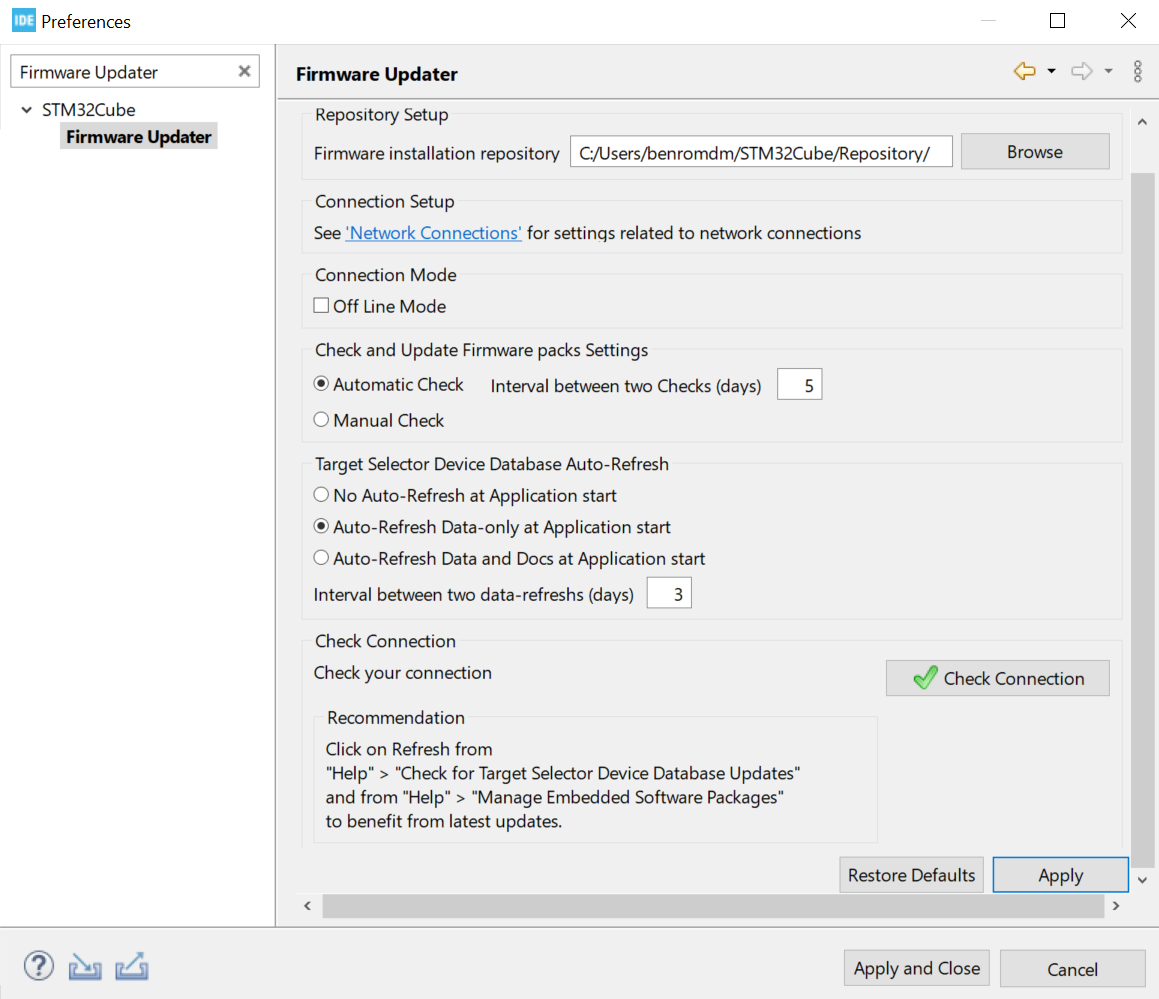Click the firmware installation repository path field
Viewport: 1159px width, 999px height.
pyautogui.click(x=760, y=153)
